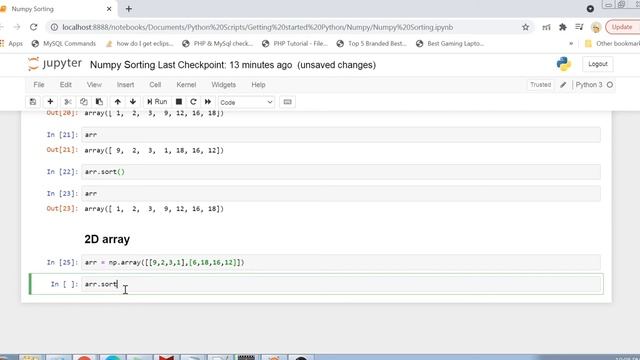The image size is (640, 360).
Task: Open PHP & MySql check bookmark
Action: click(x=218, y=43)
